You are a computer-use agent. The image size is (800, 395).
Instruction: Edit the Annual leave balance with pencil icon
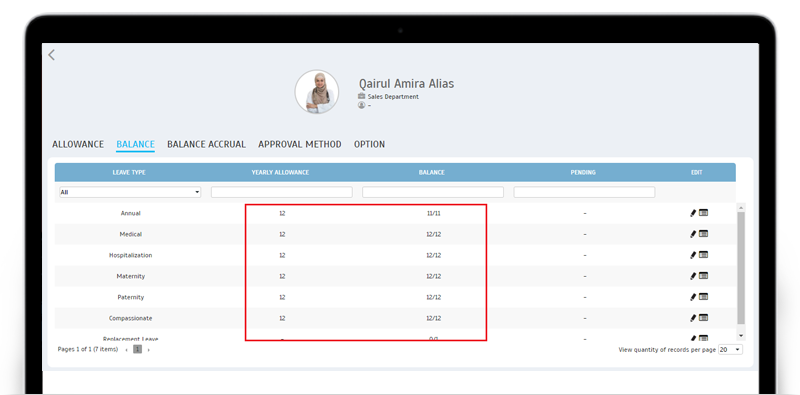coord(693,213)
